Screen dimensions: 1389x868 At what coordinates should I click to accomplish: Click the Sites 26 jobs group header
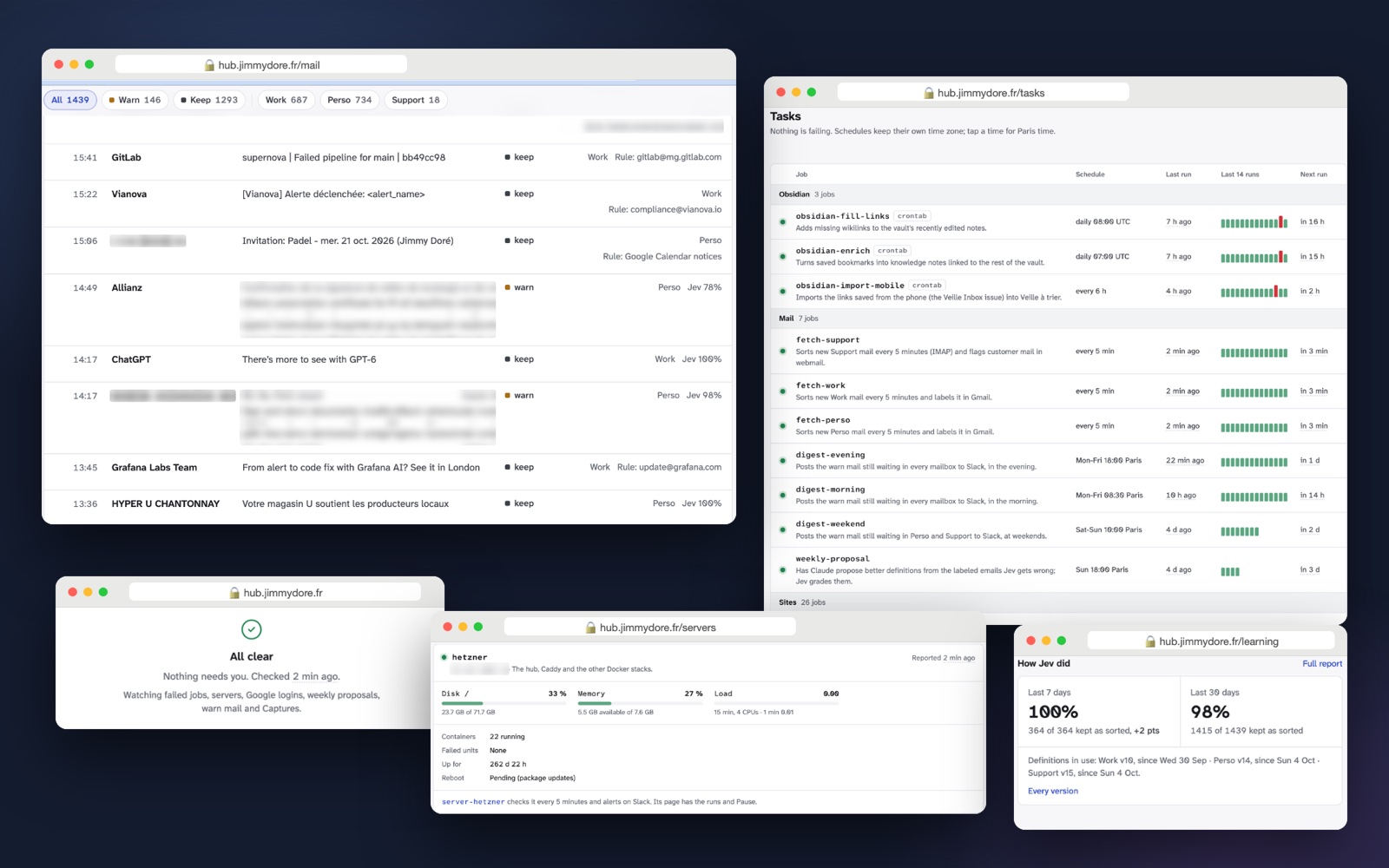click(x=1057, y=602)
